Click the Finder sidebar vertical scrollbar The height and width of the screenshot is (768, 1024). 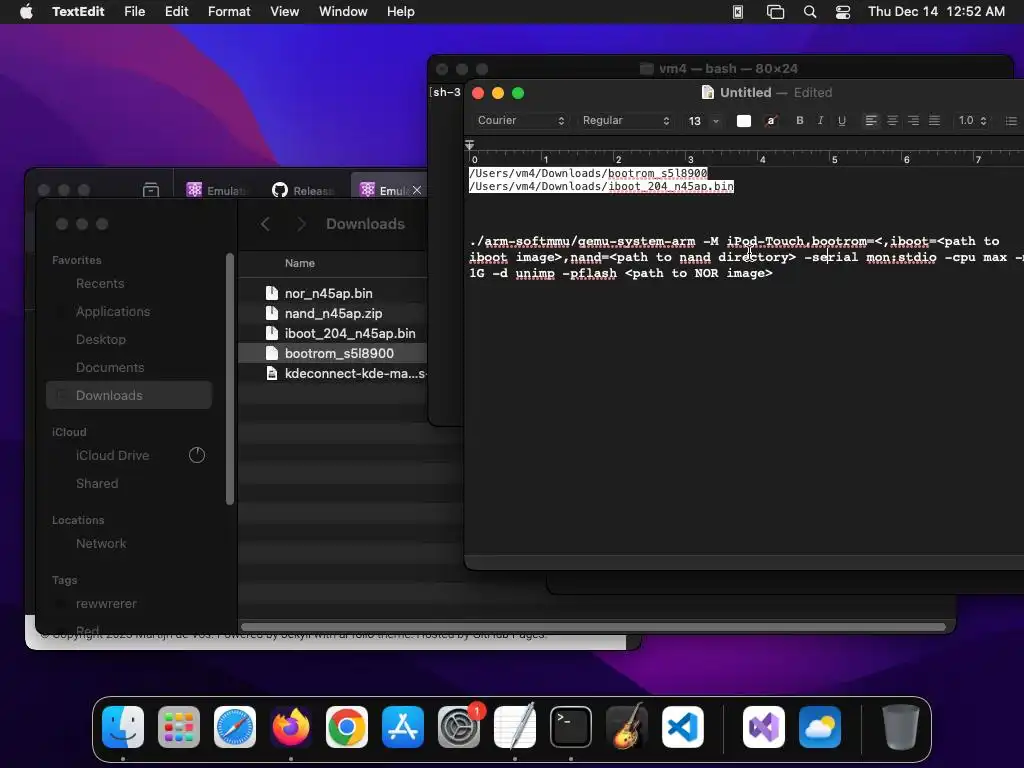[x=229, y=379]
